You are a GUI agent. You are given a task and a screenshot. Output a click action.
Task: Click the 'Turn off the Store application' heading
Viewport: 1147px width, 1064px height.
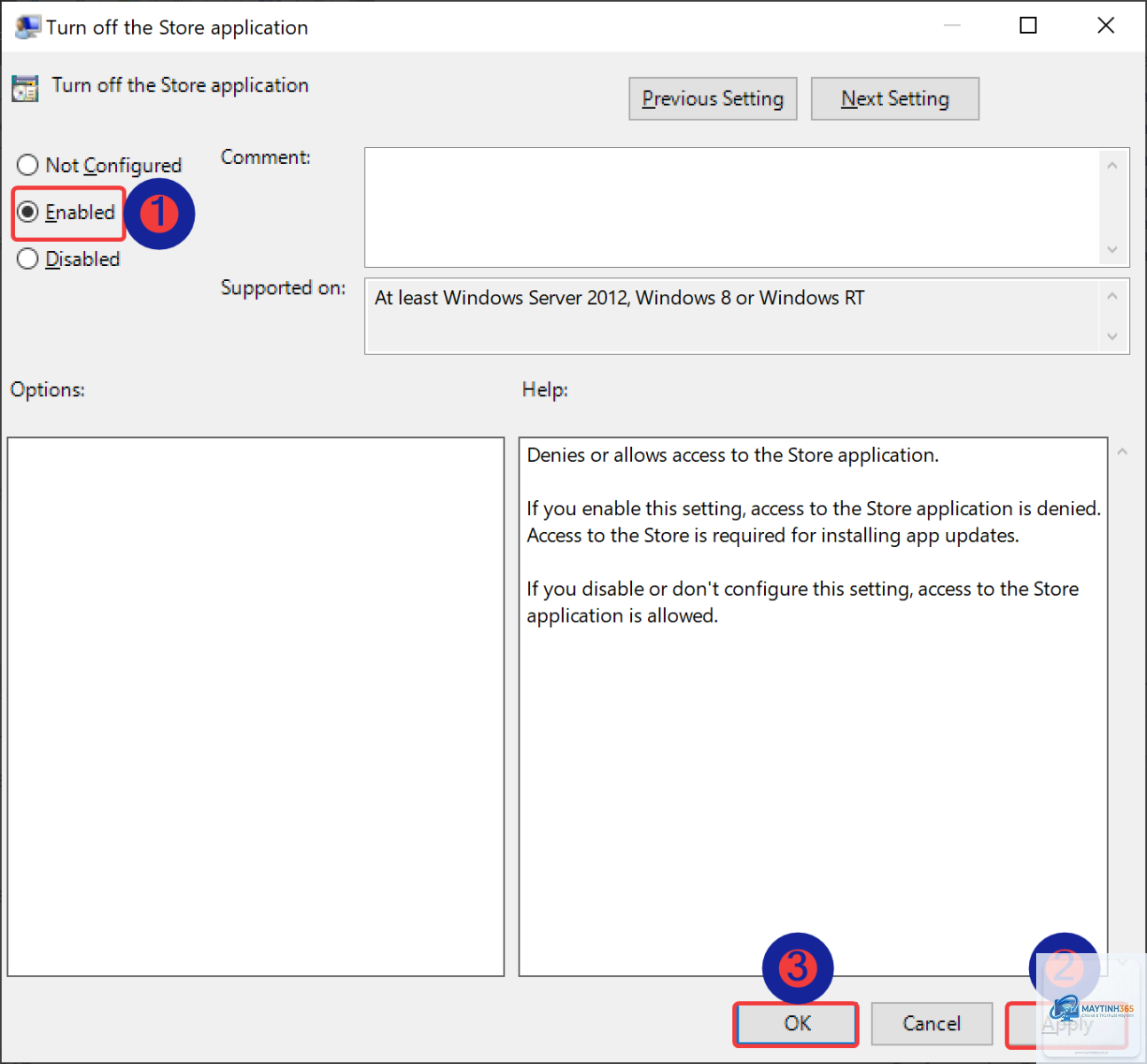pyautogui.click(x=180, y=85)
